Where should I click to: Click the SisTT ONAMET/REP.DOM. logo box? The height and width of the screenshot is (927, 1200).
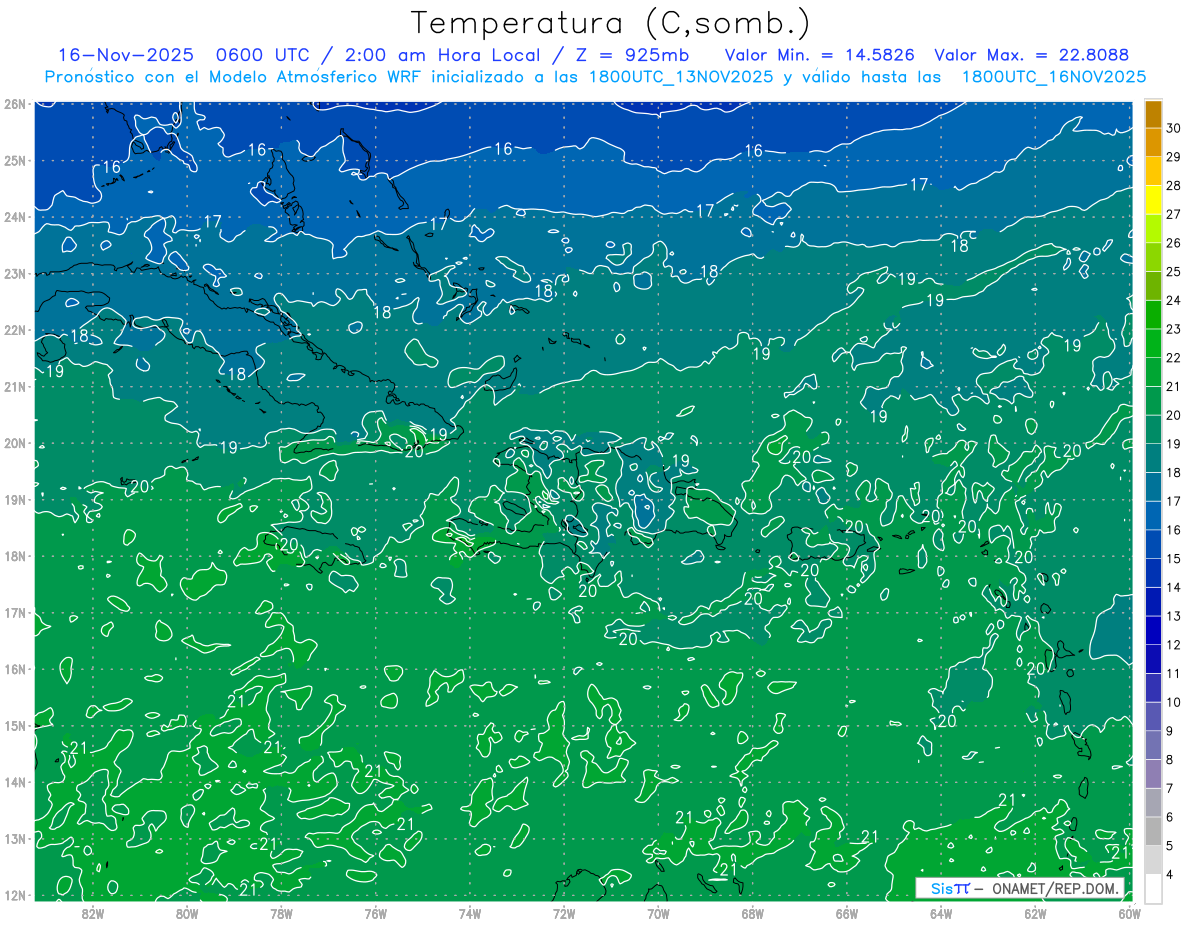click(1021, 888)
